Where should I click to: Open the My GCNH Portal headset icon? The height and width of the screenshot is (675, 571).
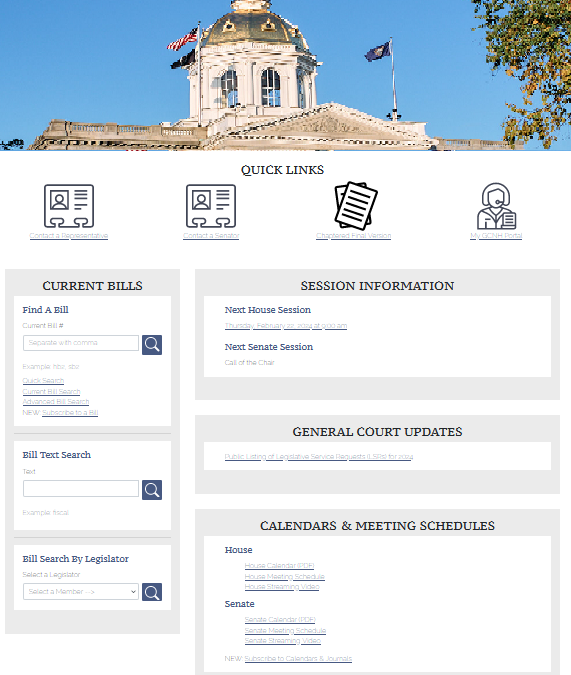(496, 206)
